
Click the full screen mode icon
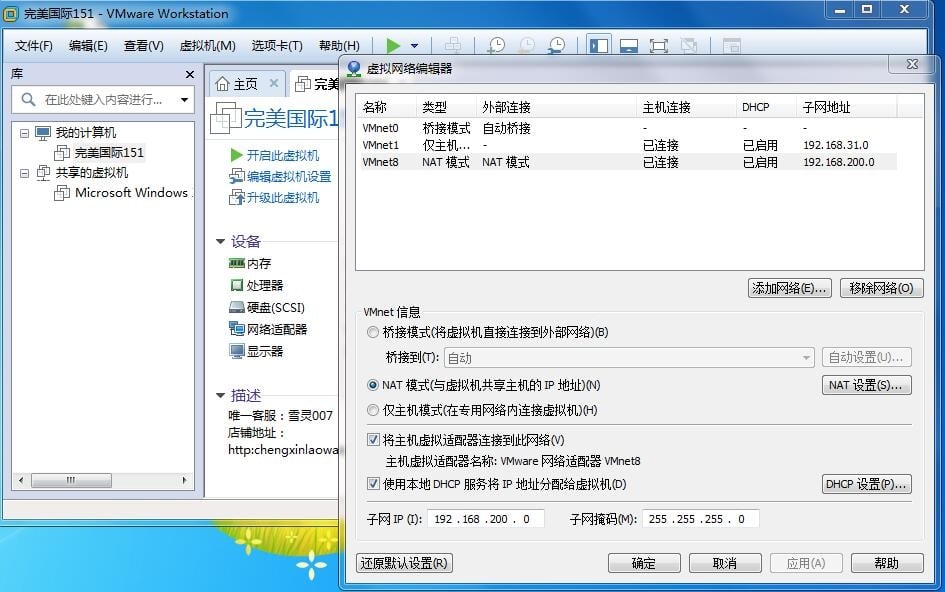click(659, 46)
